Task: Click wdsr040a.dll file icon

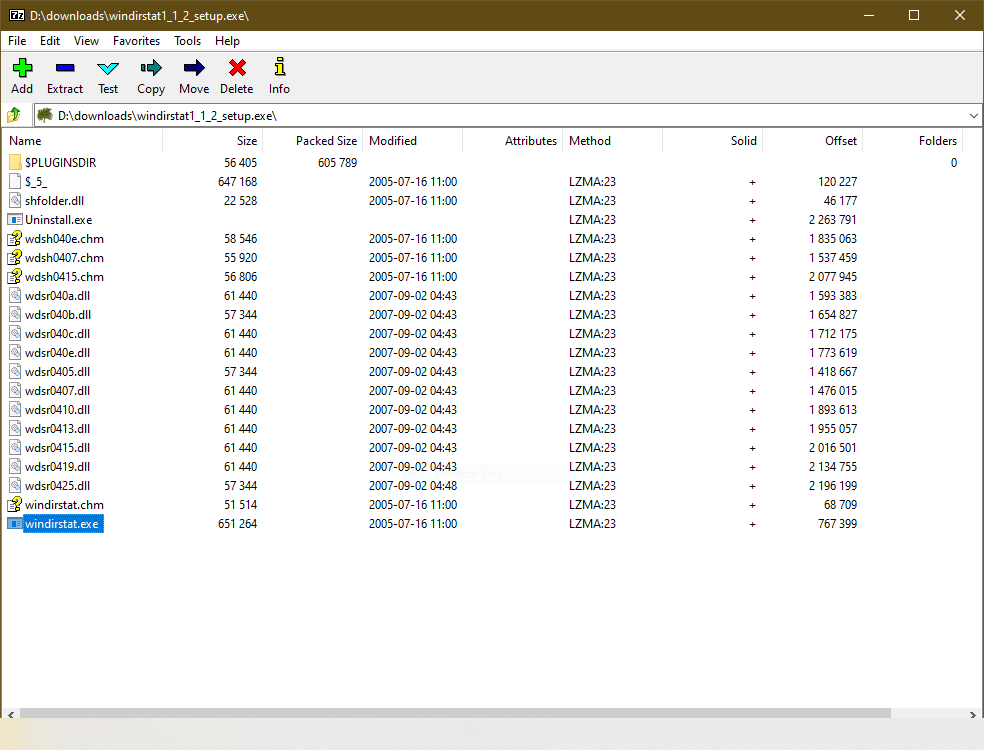Action: tap(15, 296)
